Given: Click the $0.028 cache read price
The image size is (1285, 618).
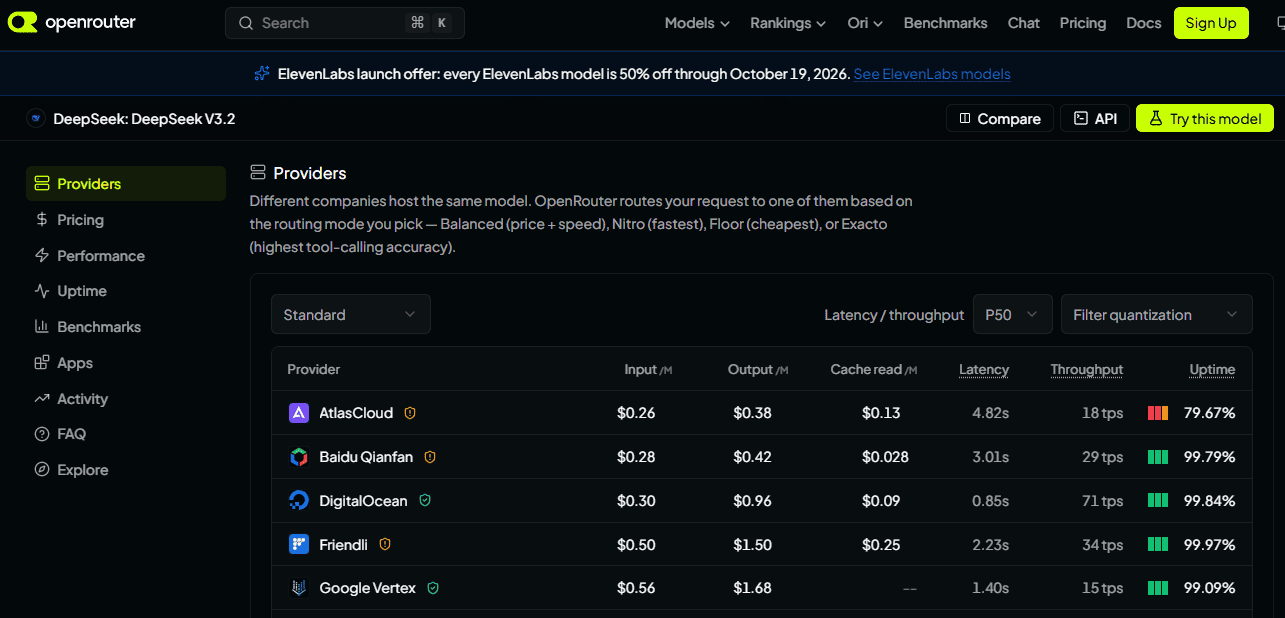Looking at the screenshot, I should click(x=886, y=457).
